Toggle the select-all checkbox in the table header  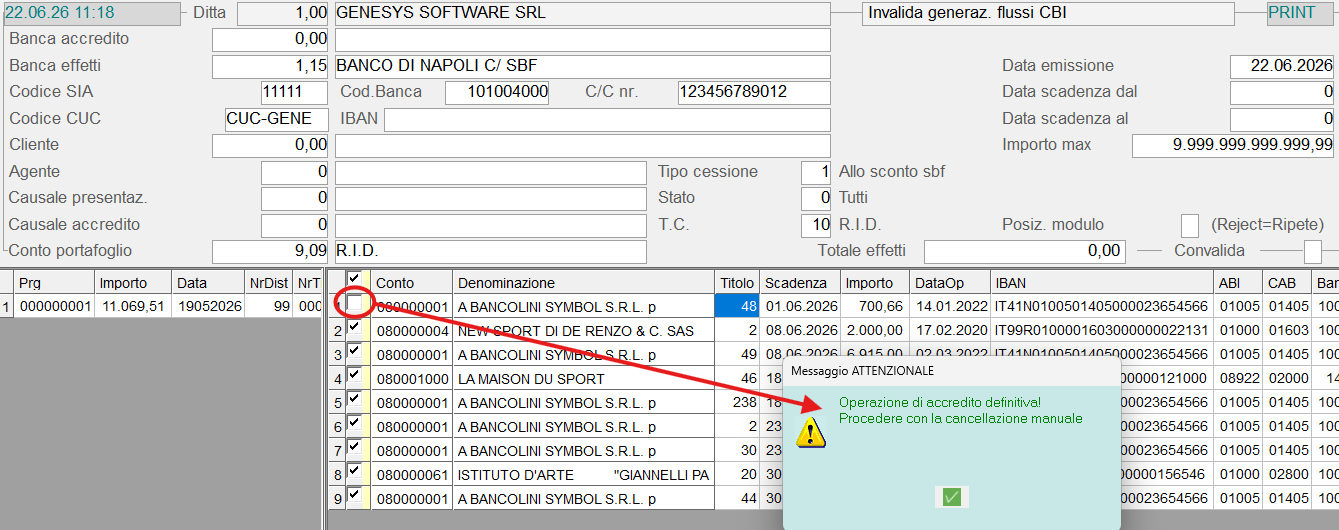point(354,279)
